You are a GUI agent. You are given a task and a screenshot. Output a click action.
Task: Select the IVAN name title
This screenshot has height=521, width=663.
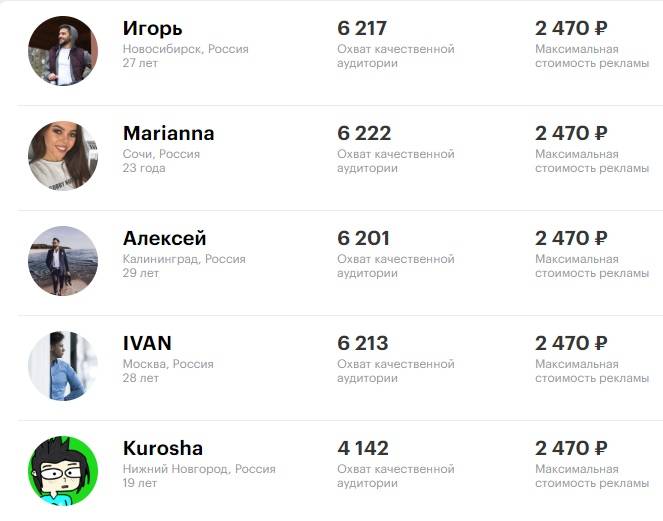pos(147,343)
